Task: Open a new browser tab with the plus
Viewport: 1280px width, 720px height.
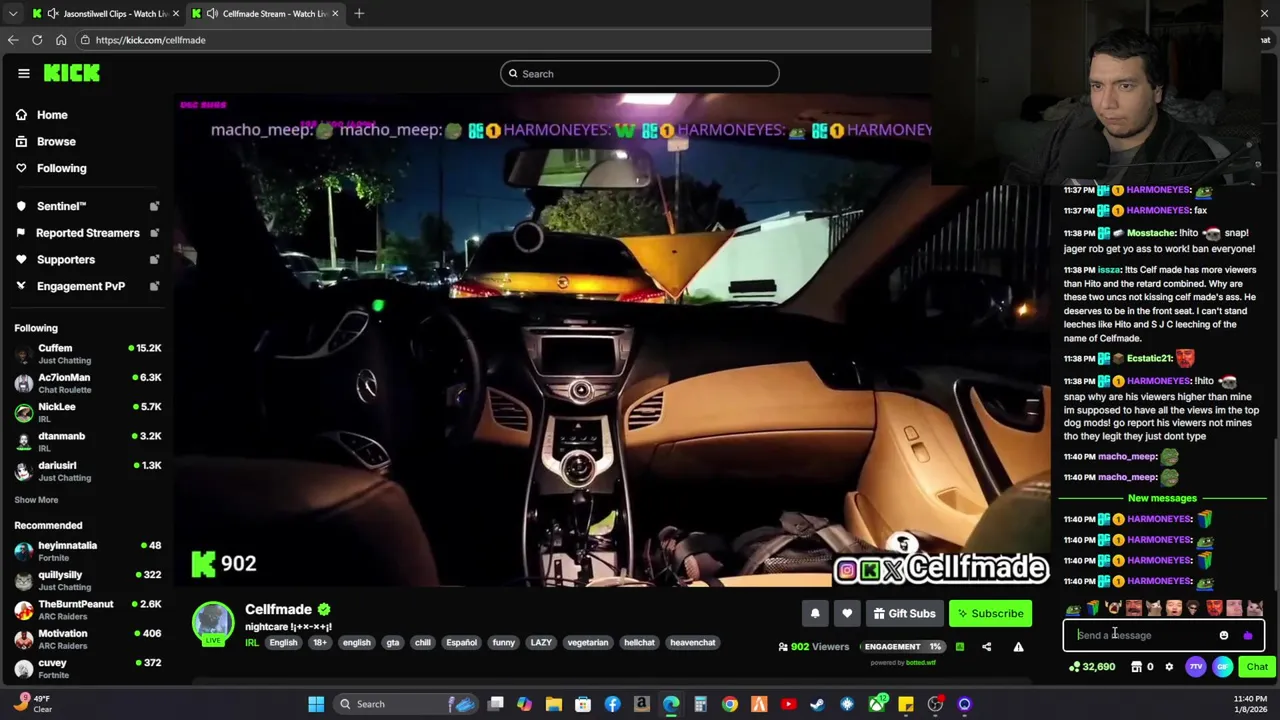Action: (x=359, y=13)
